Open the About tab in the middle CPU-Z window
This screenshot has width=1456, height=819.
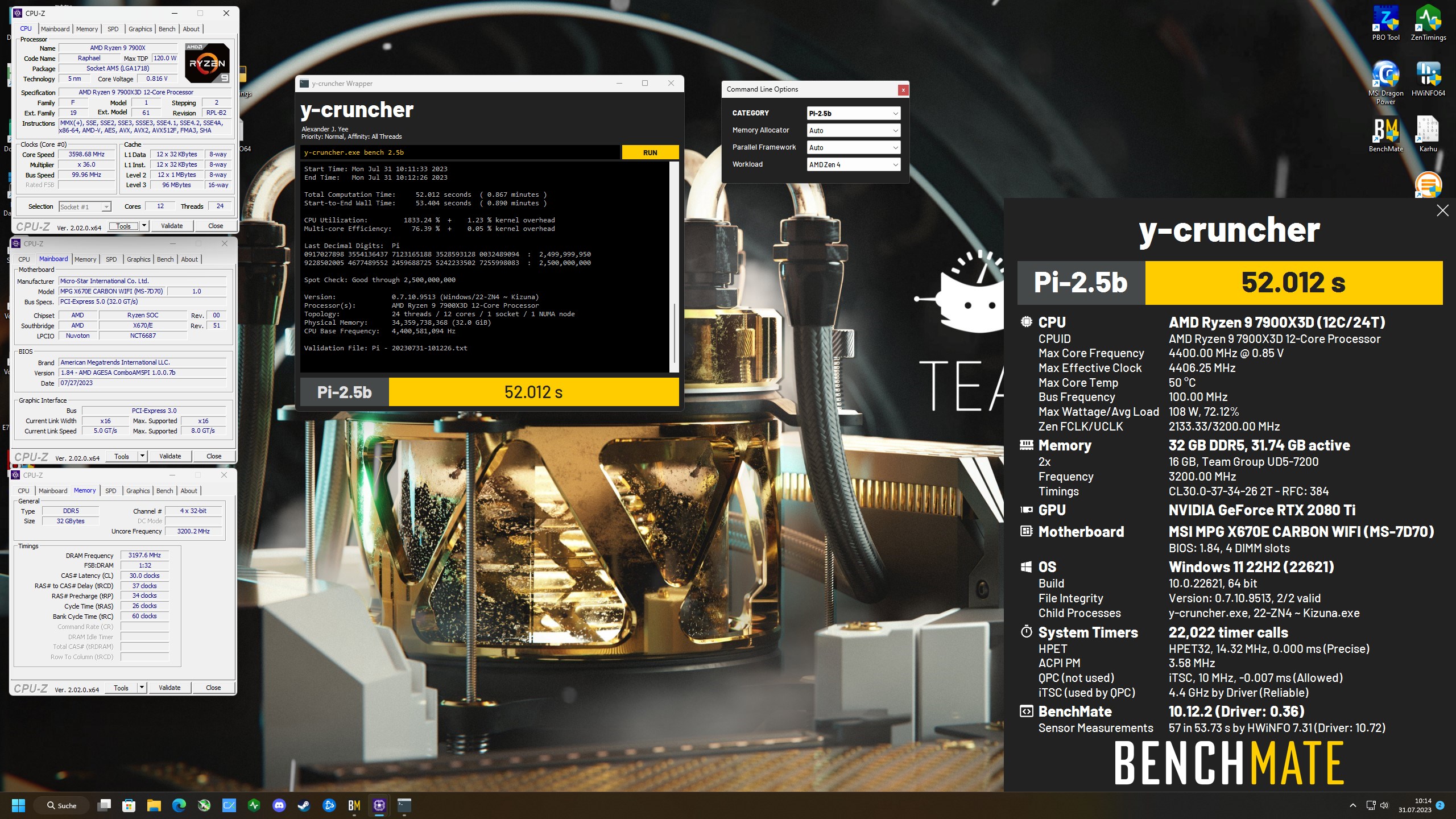tap(189, 259)
